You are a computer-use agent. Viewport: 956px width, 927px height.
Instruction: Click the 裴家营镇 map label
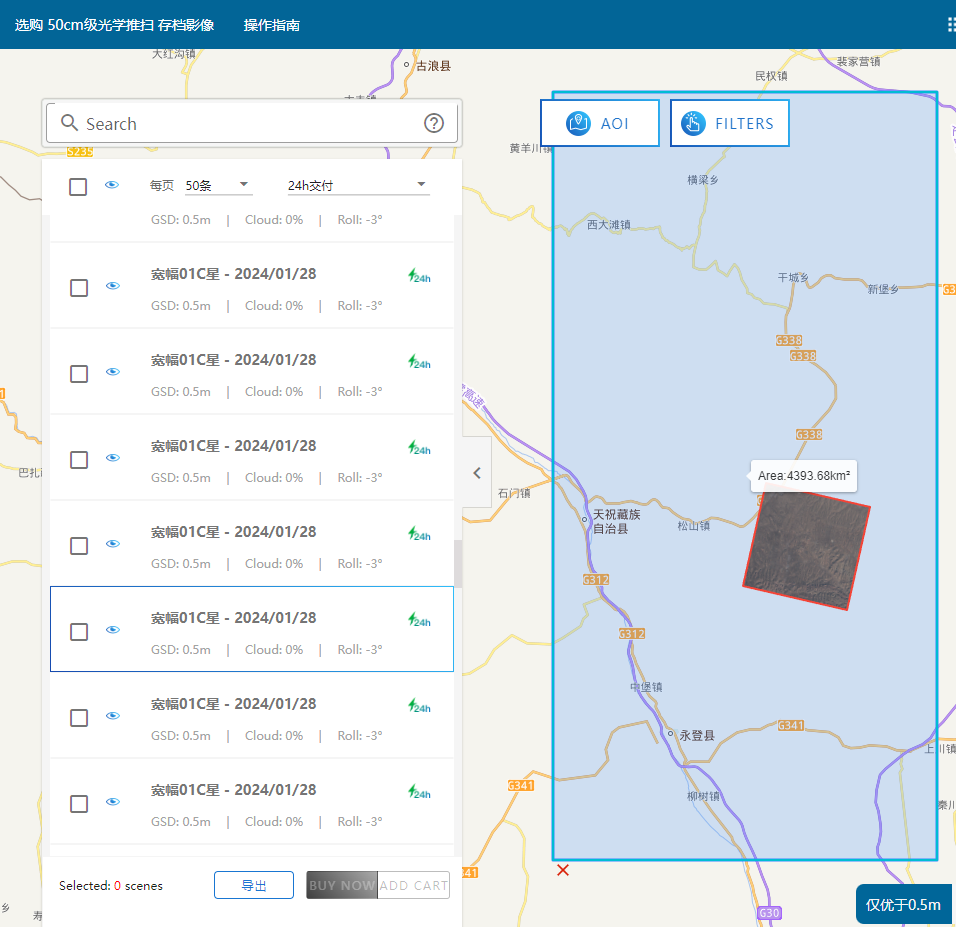point(858,61)
